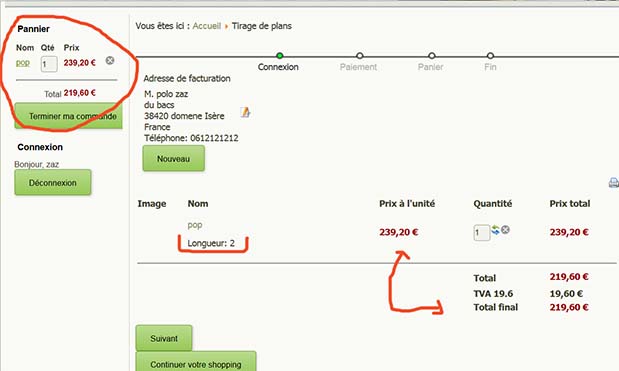This screenshot has width=619, height=371.
Task: Click Continuer votre shopping button
Action: pos(196,362)
